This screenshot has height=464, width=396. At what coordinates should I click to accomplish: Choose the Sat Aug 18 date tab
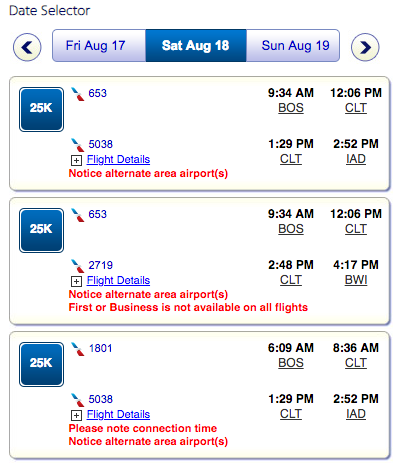coord(196,45)
